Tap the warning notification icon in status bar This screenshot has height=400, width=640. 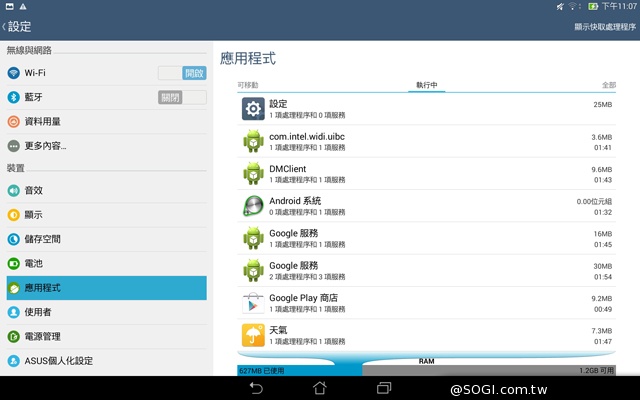pyautogui.click(x=23, y=6)
